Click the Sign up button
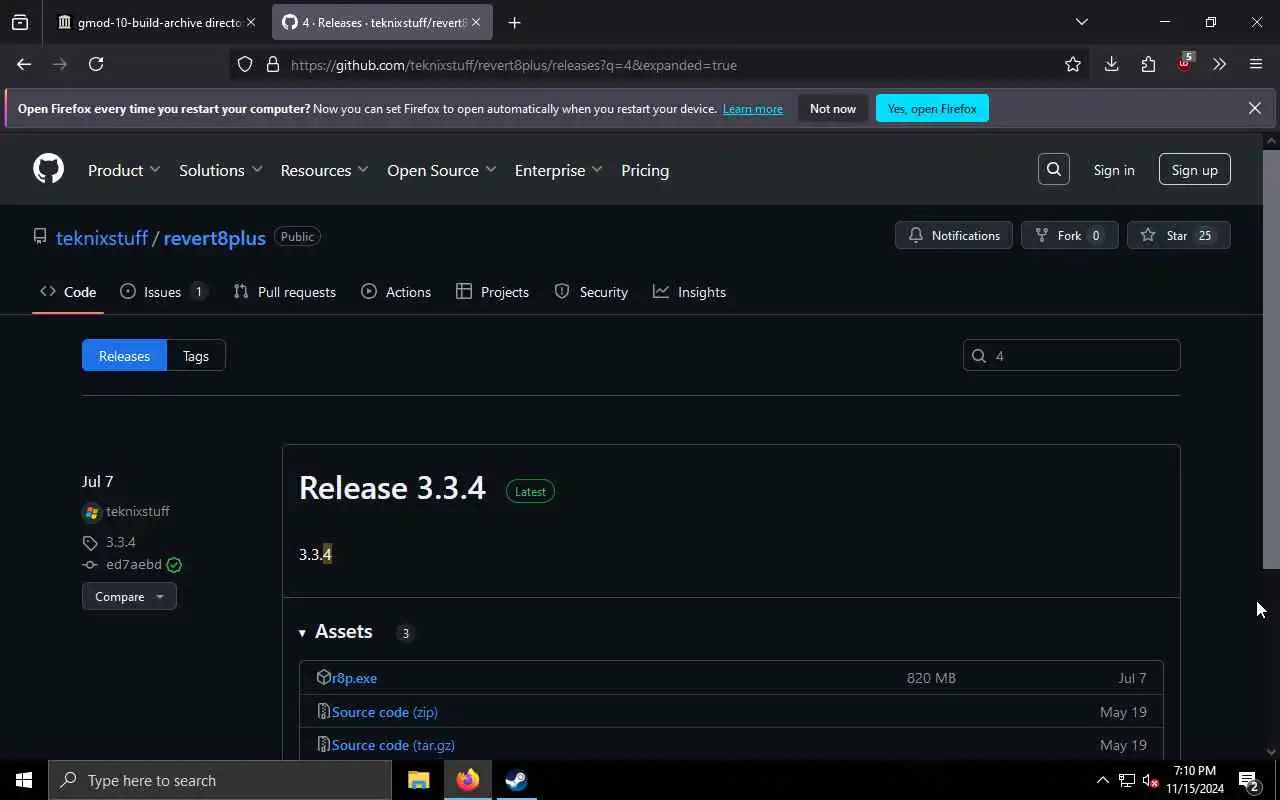 pos(1194,170)
